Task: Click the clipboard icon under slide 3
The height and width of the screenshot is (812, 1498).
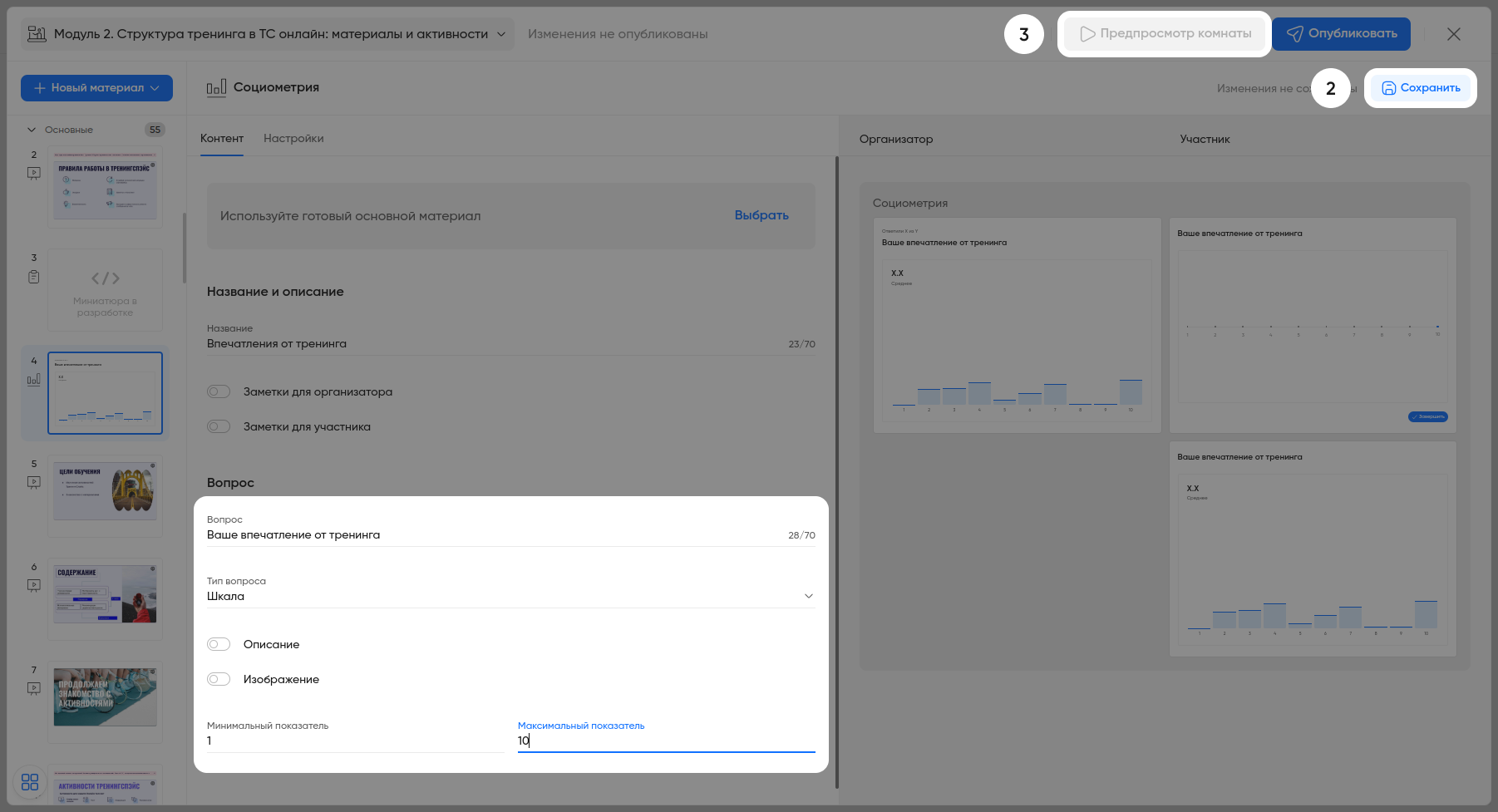Action: pos(34,277)
